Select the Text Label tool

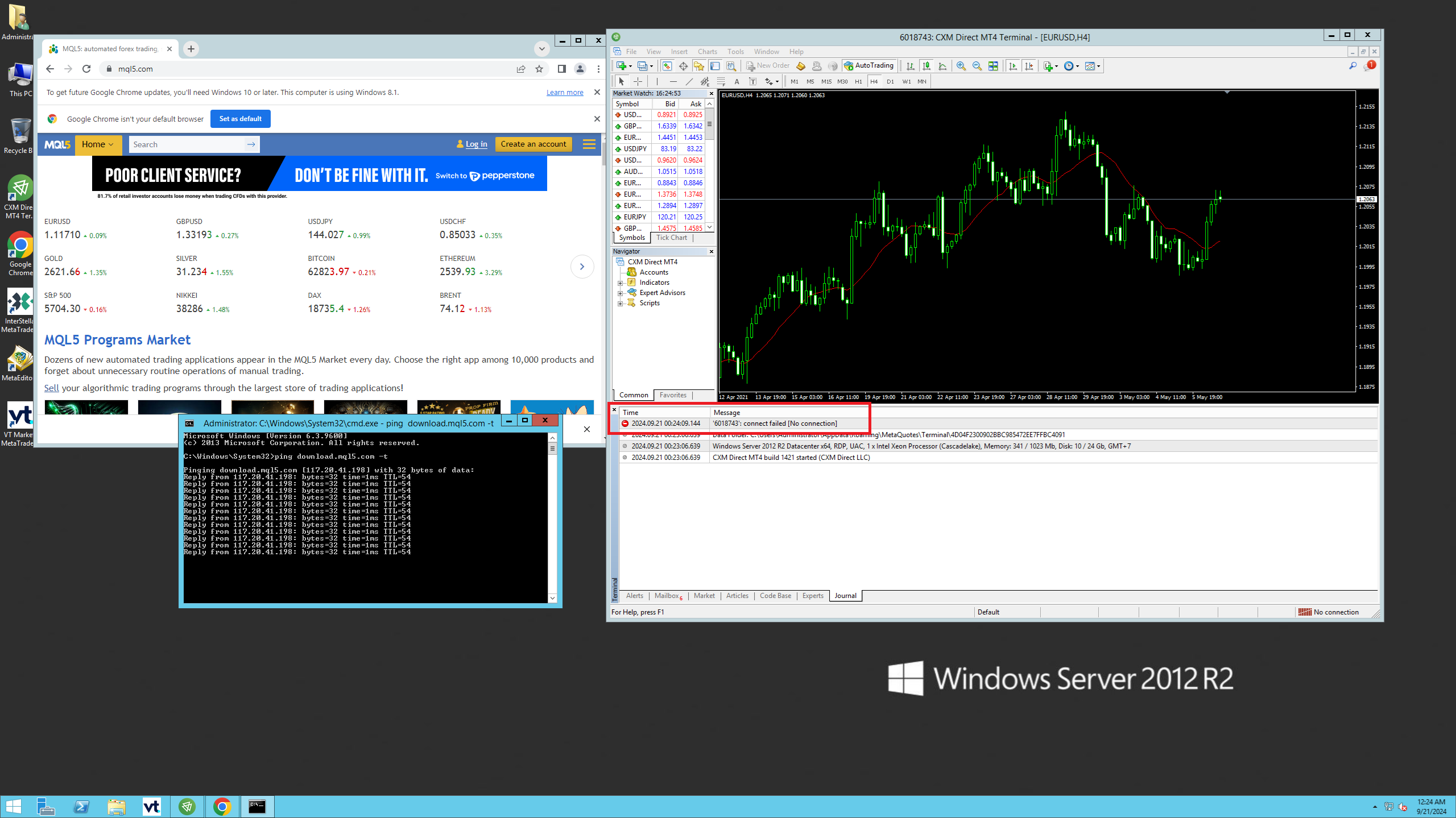click(x=752, y=81)
